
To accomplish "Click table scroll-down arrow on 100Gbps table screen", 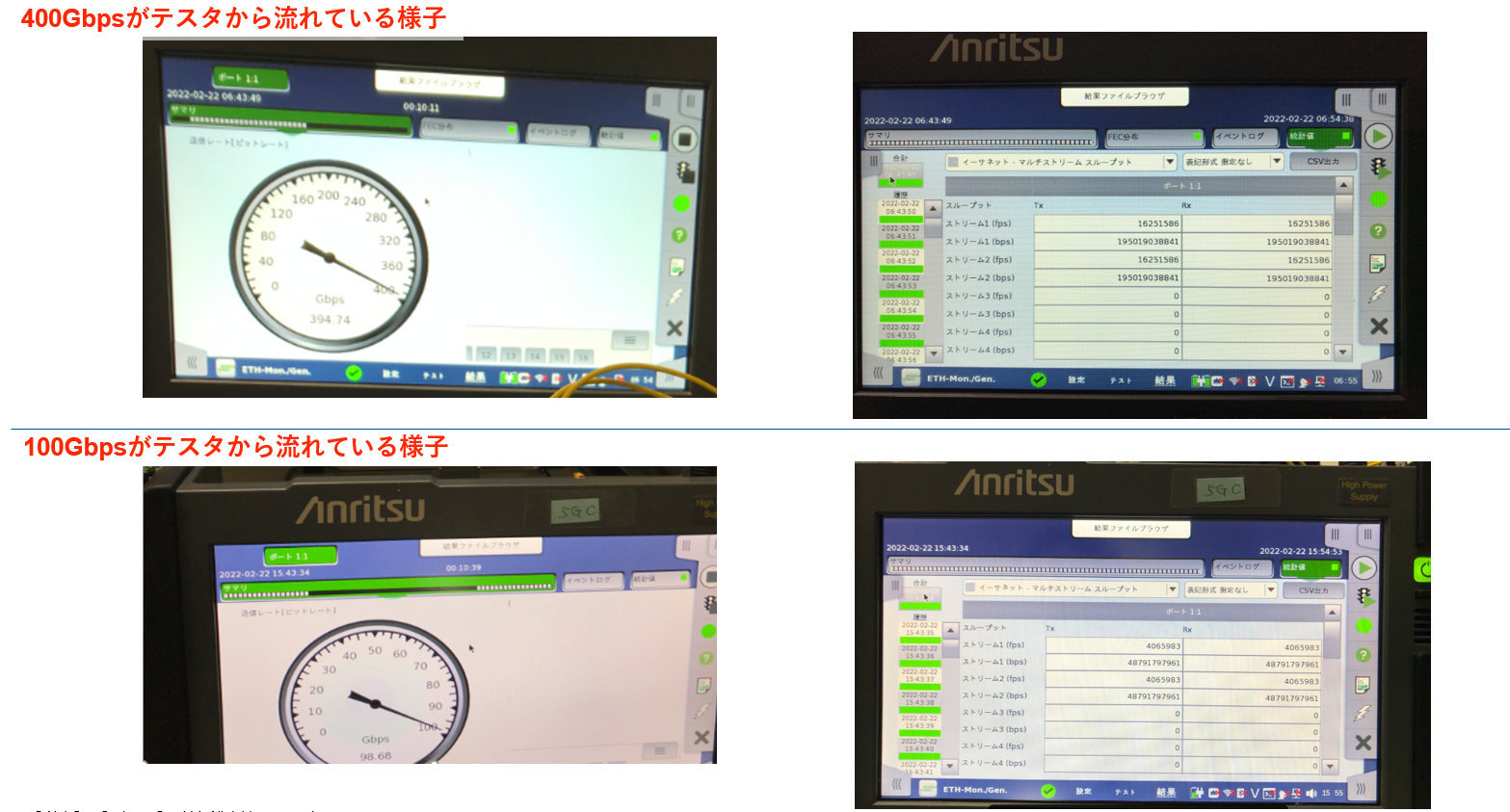I will pos(1331,767).
